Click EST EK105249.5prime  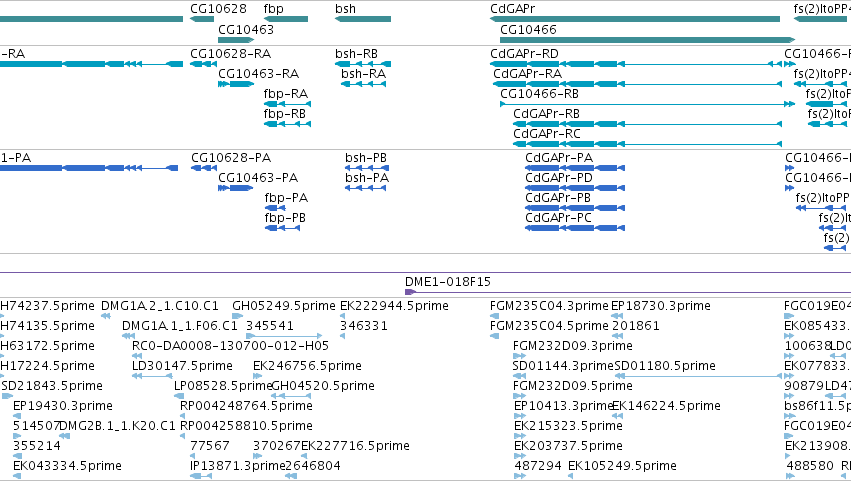[x=623, y=466]
